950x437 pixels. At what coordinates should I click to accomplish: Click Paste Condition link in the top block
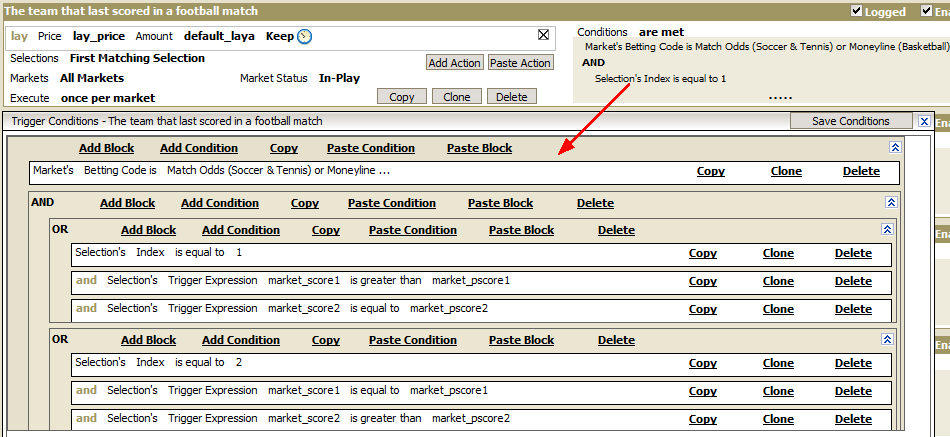371,148
